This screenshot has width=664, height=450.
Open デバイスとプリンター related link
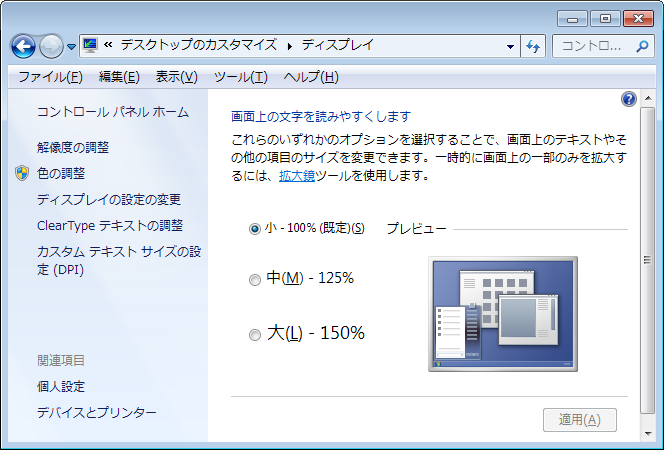pos(97,412)
